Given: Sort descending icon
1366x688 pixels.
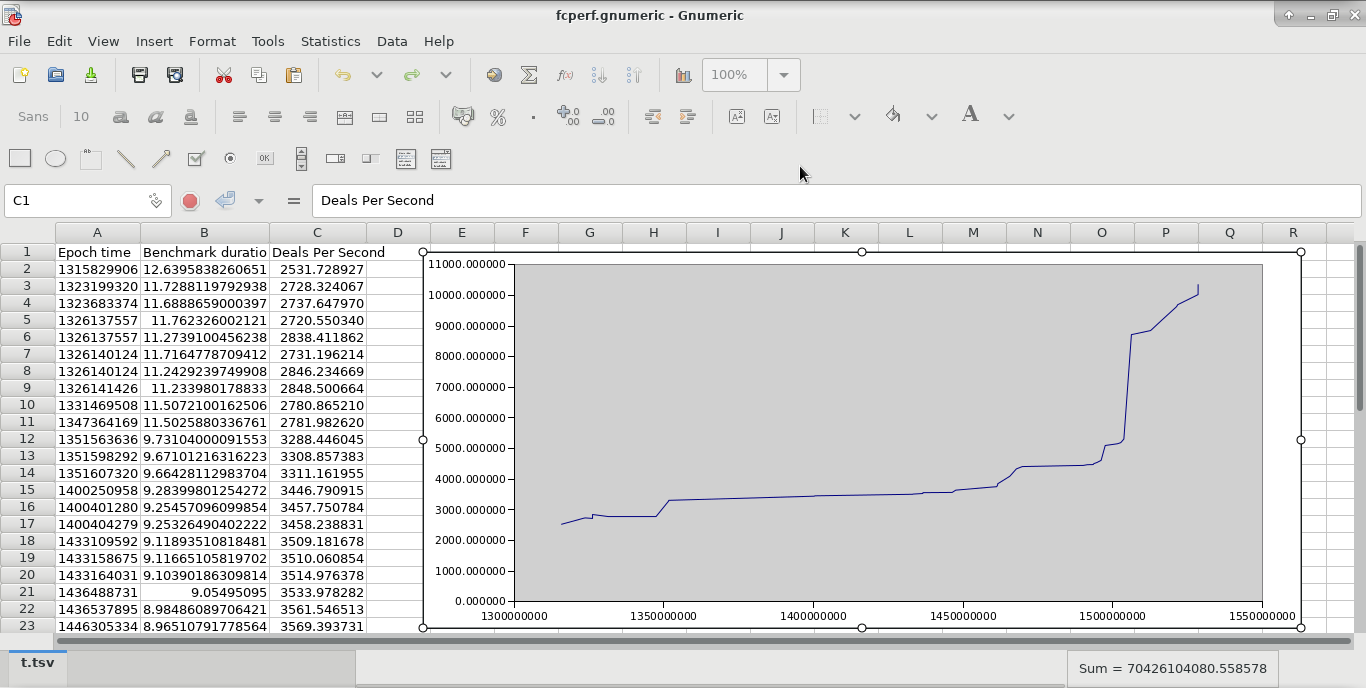Looking at the screenshot, I should coord(634,75).
